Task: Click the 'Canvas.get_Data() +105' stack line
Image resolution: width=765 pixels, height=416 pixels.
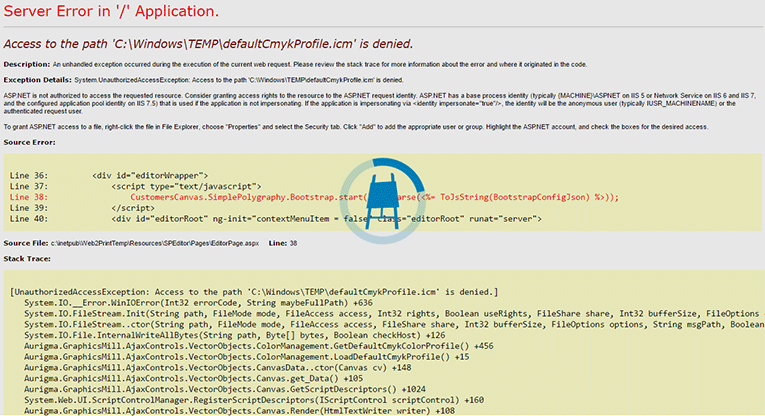Action: pyautogui.click(x=194, y=378)
